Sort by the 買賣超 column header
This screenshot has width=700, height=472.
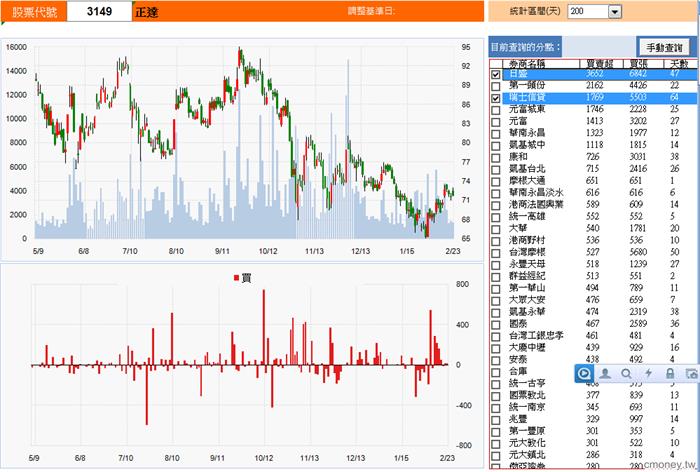(x=595, y=63)
